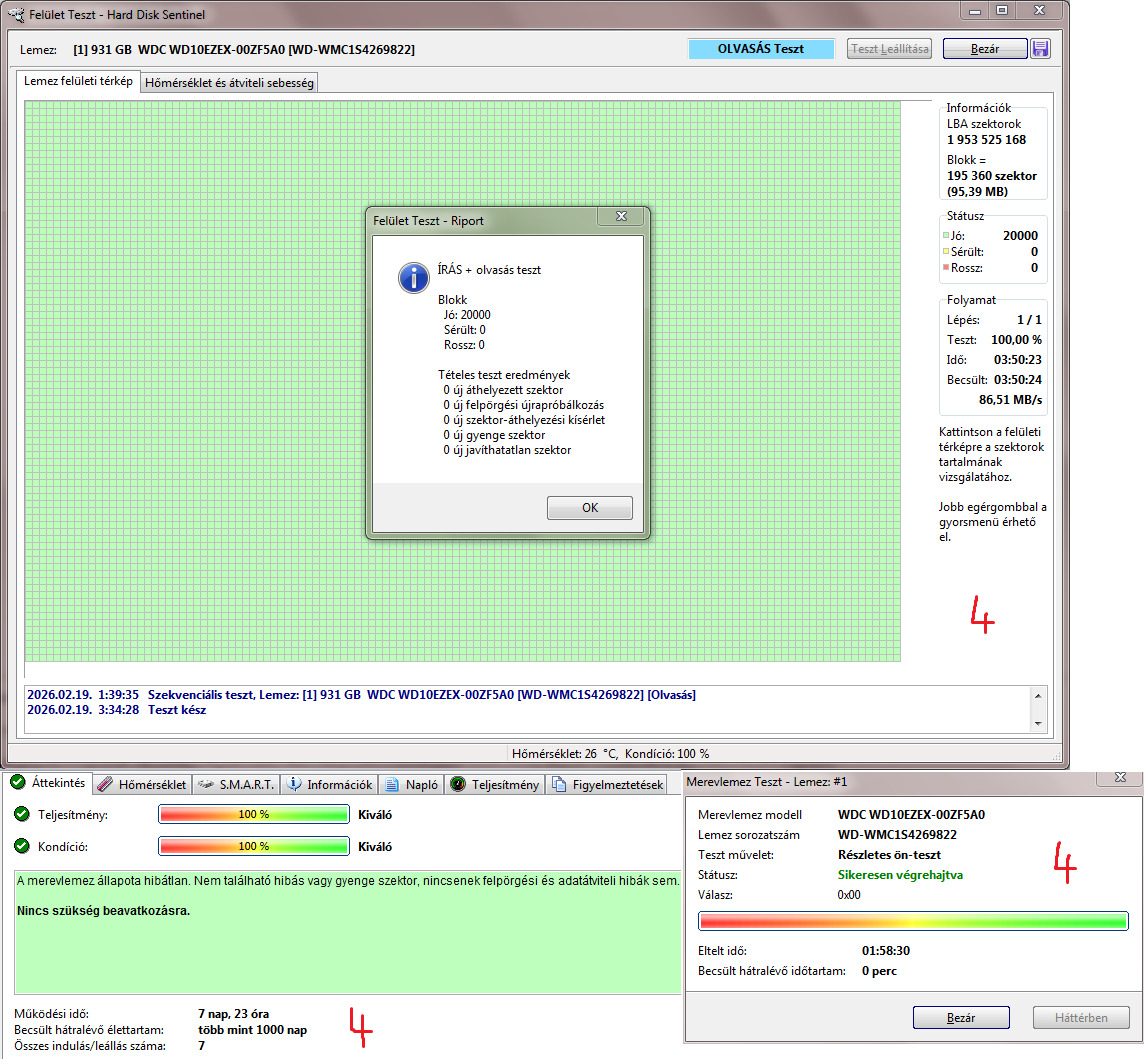
Task: Click the green check icon next to Teljesítmény
Action: point(22,814)
